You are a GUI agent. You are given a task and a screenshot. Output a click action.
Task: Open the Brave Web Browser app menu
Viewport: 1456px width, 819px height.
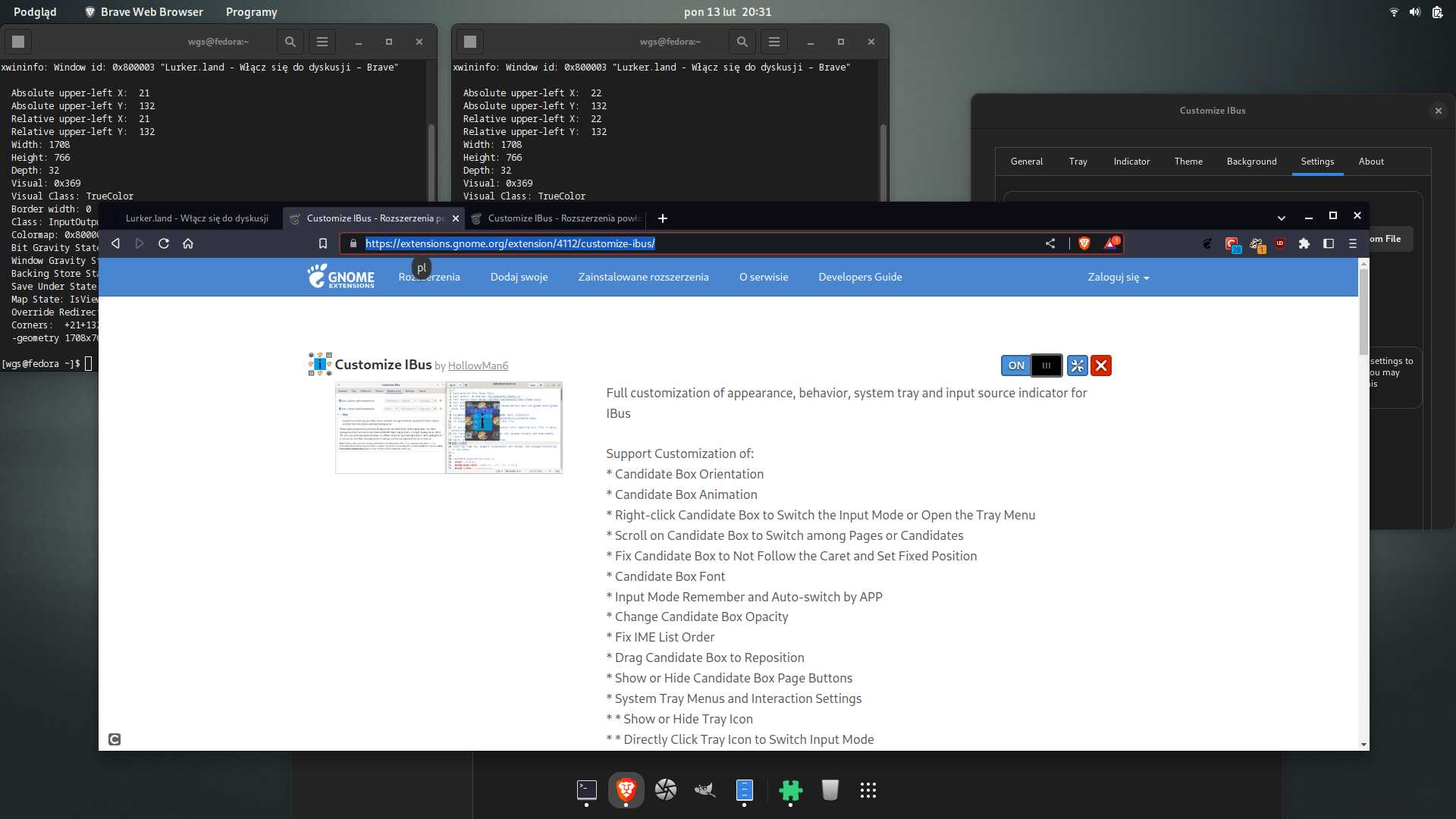(143, 12)
